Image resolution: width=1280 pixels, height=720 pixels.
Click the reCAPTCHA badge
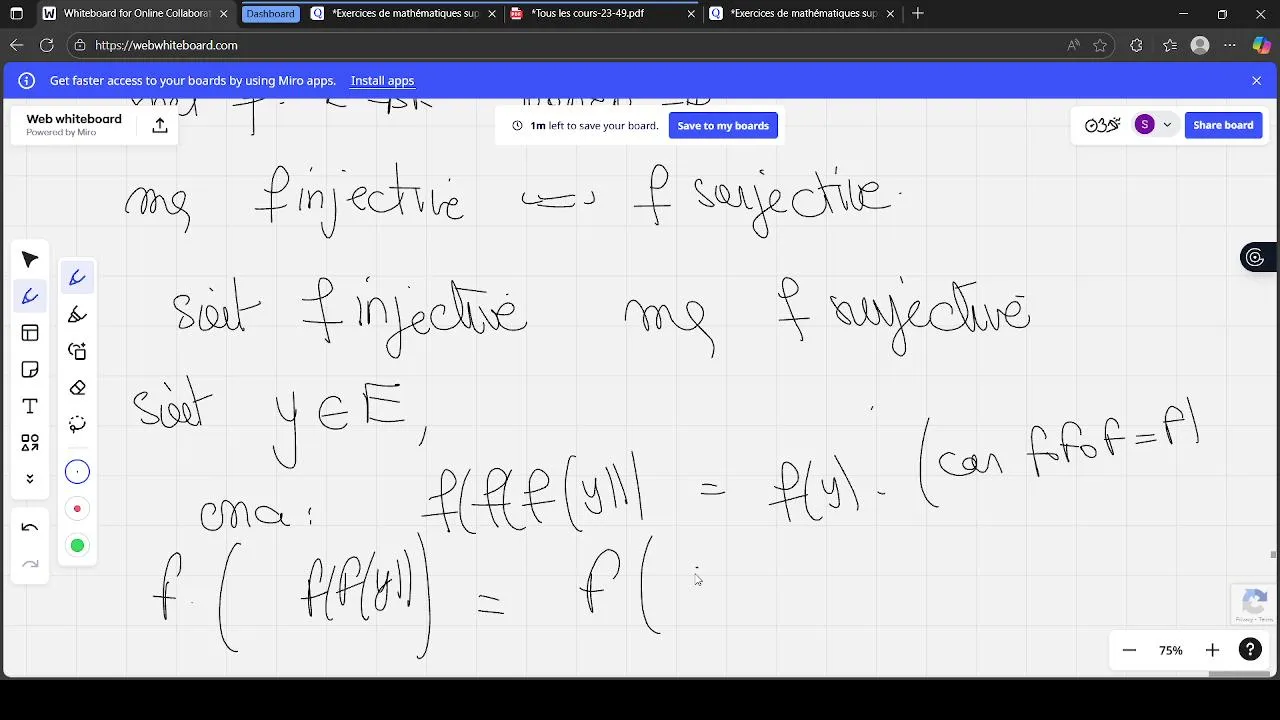[x=1255, y=605]
